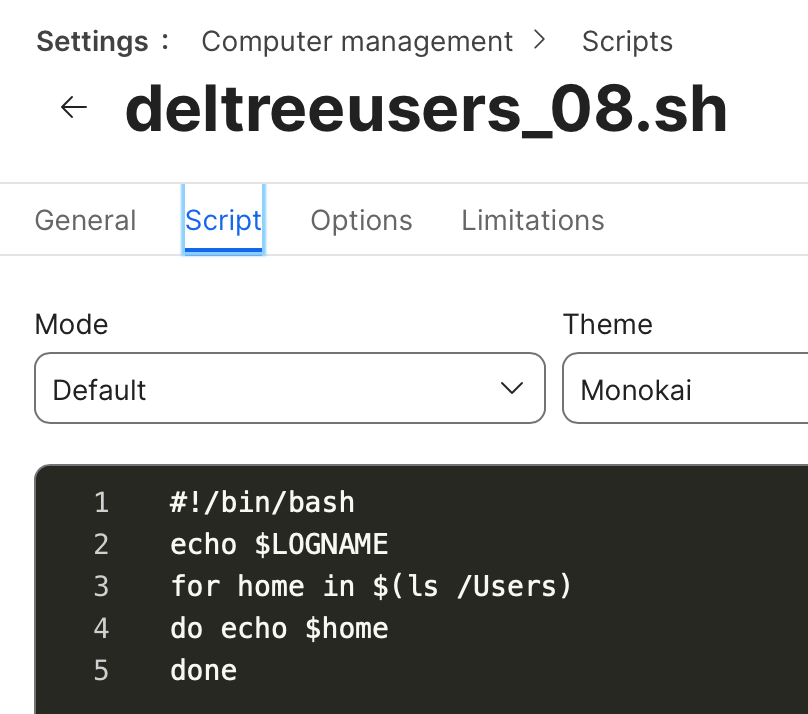Select the Script tab
This screenshot has width=808, height=714.
223,220
